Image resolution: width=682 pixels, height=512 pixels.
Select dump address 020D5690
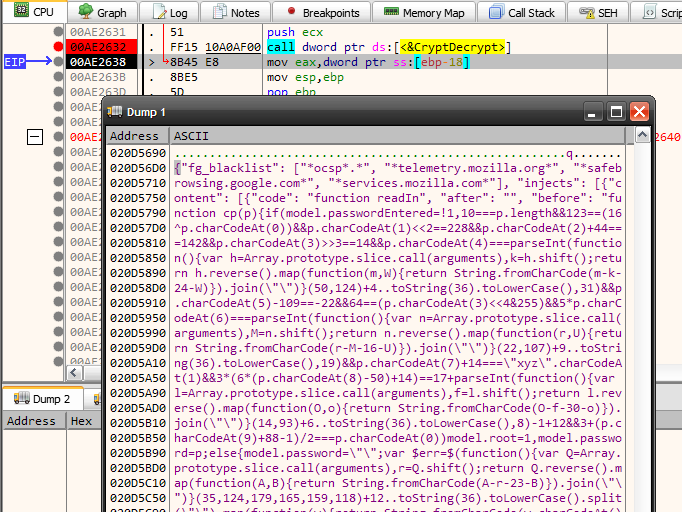138,153
